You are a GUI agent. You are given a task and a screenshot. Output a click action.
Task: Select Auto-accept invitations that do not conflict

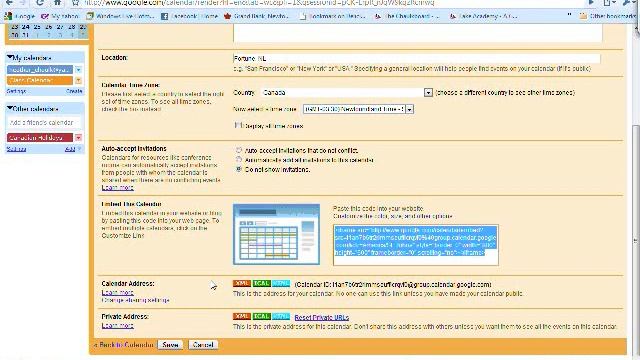coord(239,150)
